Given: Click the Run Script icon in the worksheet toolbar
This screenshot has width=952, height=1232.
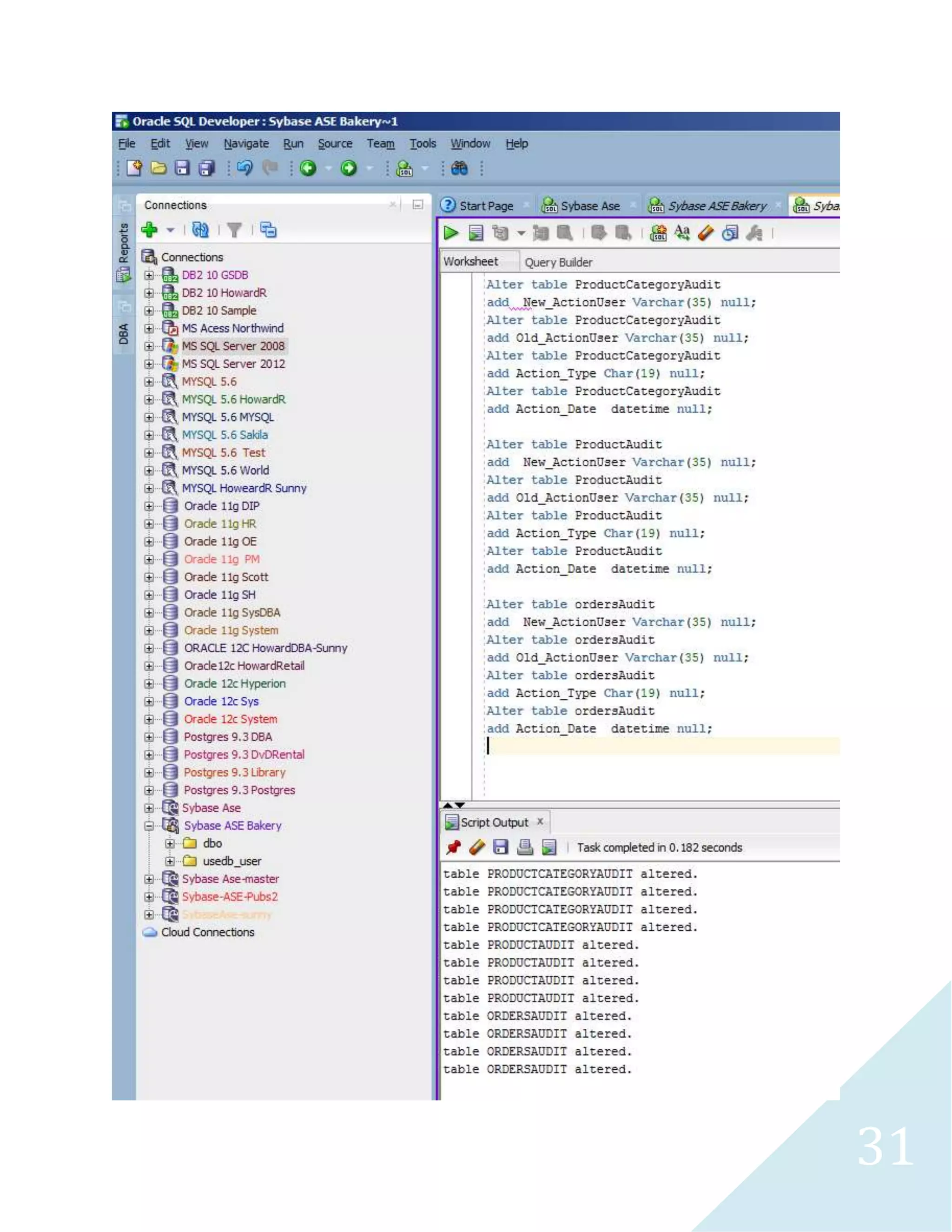Looking at the screenshot, I should pos(476,233).
